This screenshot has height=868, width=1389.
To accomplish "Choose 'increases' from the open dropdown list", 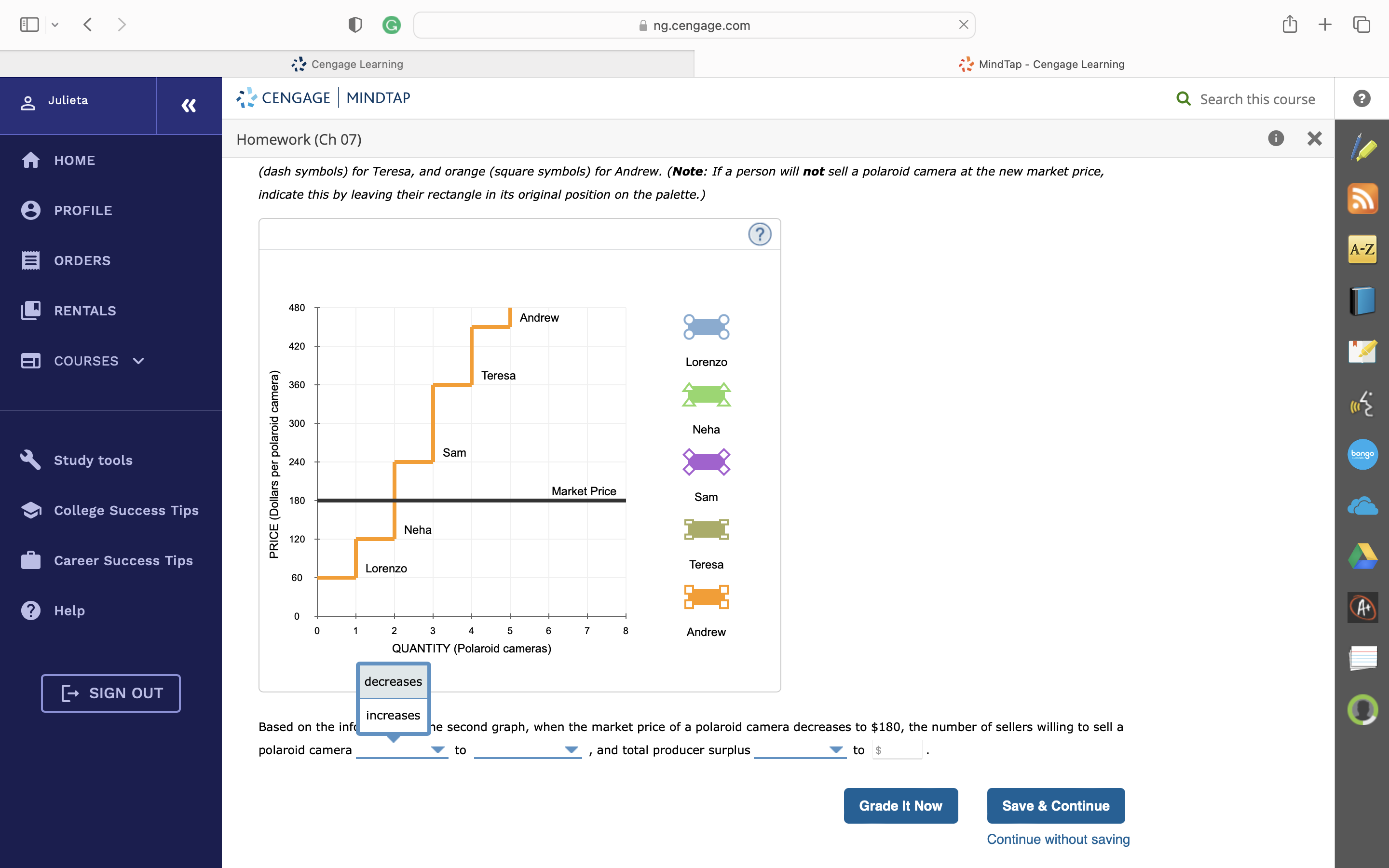I will [x=393, y=715].
